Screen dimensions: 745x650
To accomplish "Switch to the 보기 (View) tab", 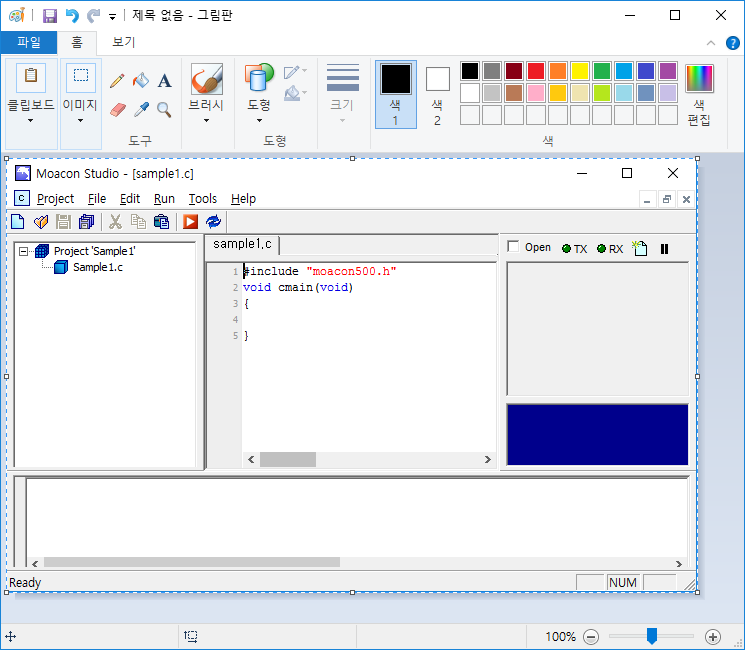I will coord(123,43).
